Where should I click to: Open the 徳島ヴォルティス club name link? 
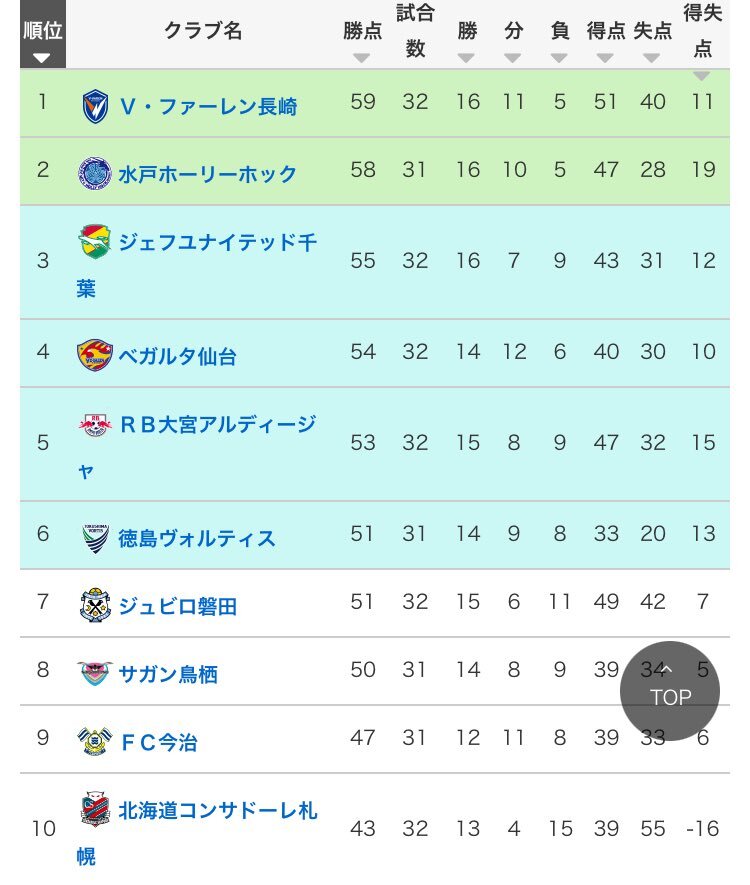[x=197, y=538]
